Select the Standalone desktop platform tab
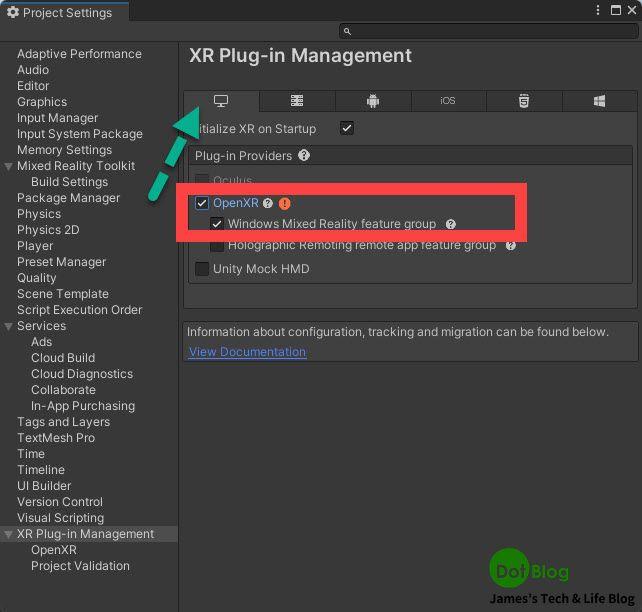642x612 pixels. [221, 101]
